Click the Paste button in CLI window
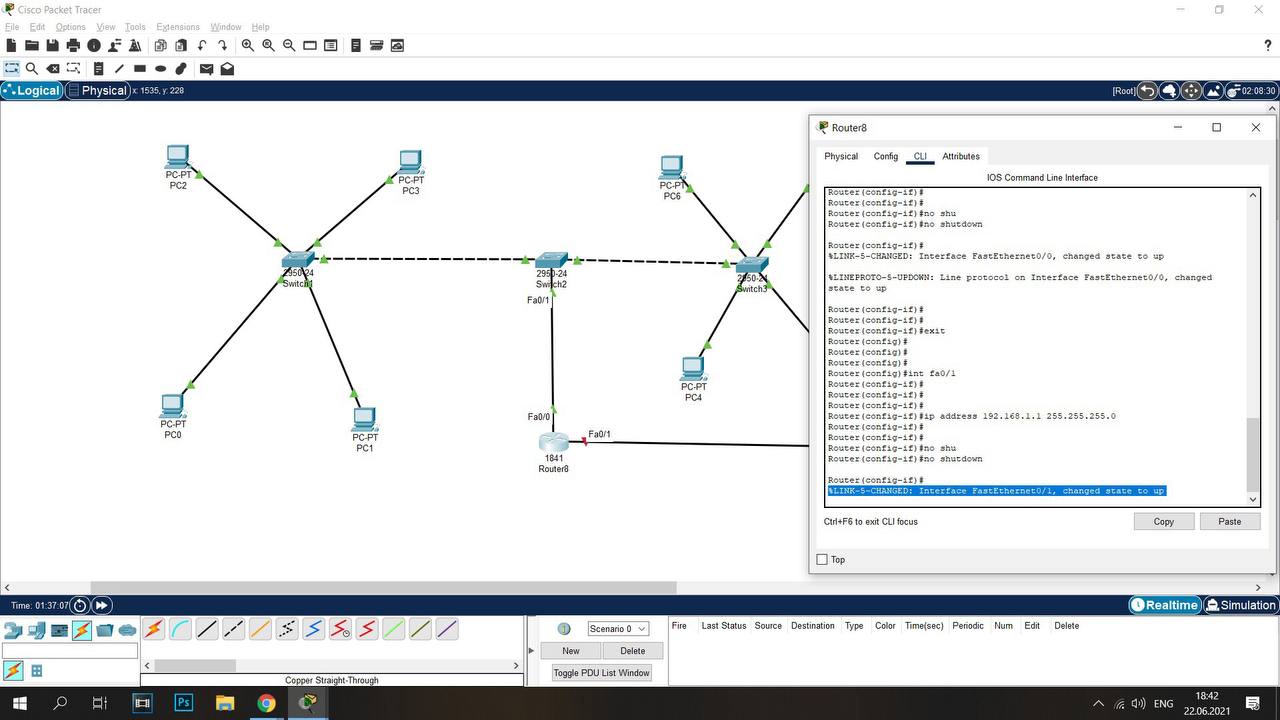Screen dimensions: 1280x720 click(x=1230, y=521)
